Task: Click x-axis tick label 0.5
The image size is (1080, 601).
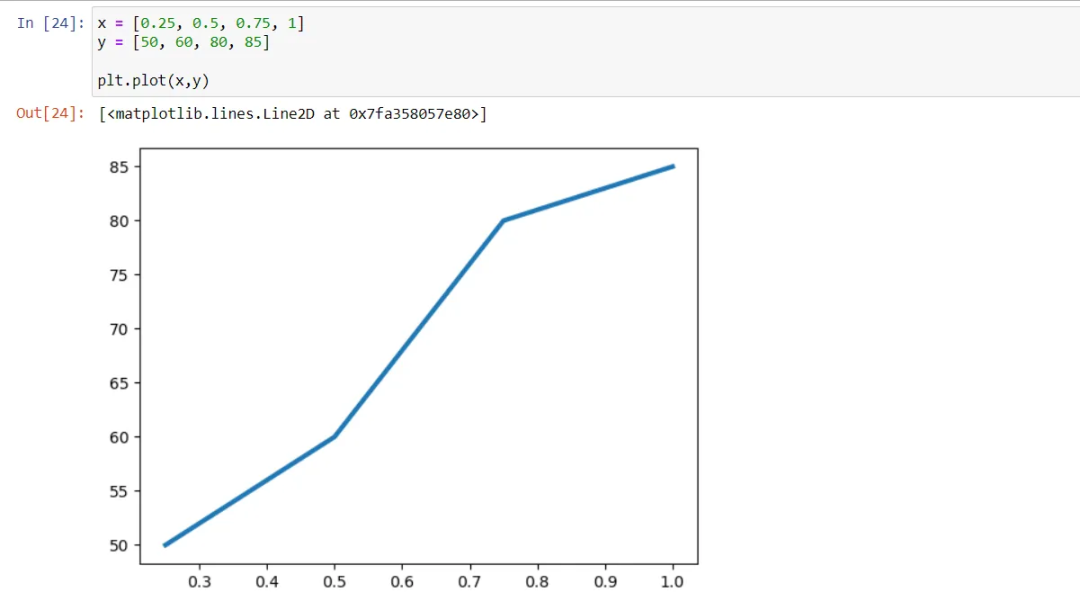Action: point(335,582)
